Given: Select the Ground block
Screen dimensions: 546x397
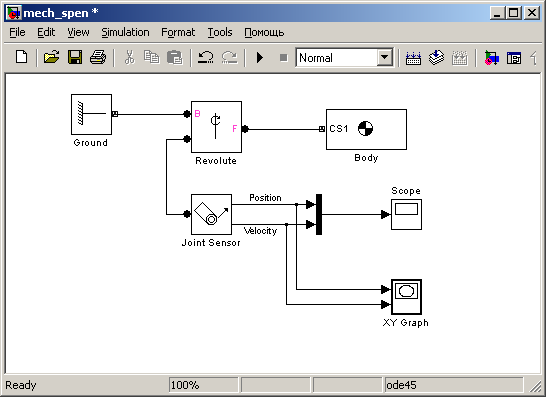Looking at the screenshot, I should pos(91,114).
